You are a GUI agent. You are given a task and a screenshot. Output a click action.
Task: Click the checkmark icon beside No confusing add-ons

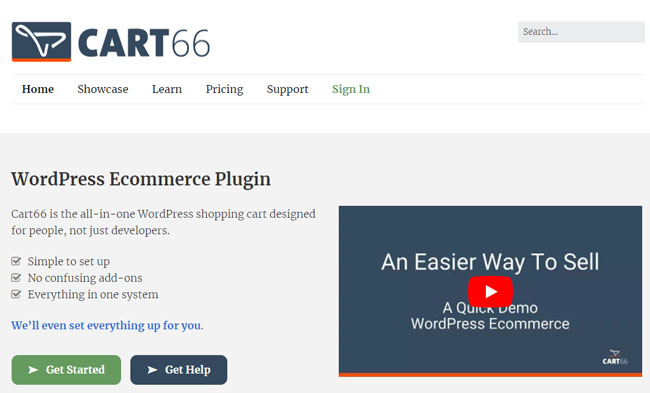pyautogui.click(x=16, y=278)
